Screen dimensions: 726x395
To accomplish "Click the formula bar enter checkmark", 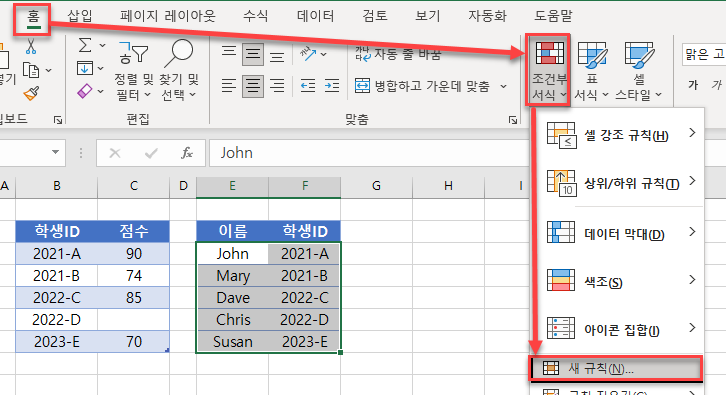I will pyautogui.click(x=151, y=153).
